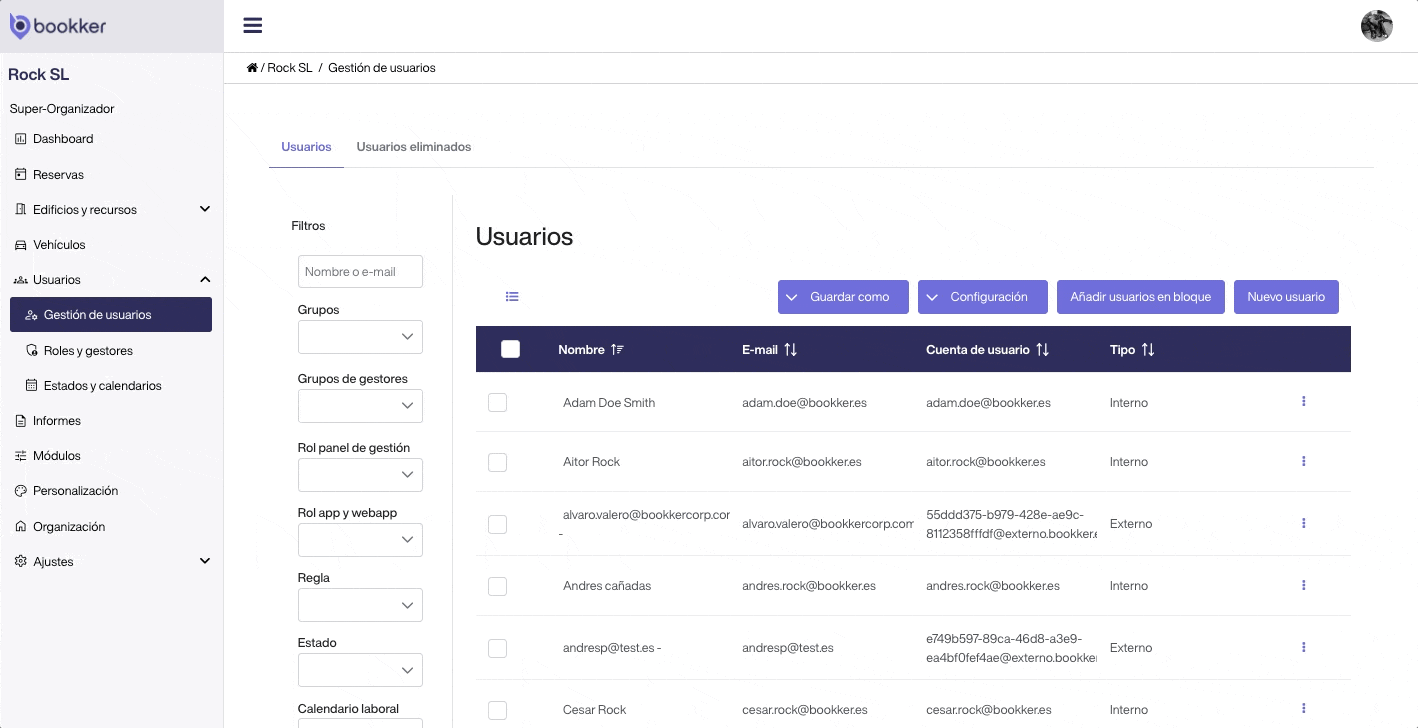Click Añadir usuarios en bloque
This screenshot has height=728, width=1418.
point(1140,296)
